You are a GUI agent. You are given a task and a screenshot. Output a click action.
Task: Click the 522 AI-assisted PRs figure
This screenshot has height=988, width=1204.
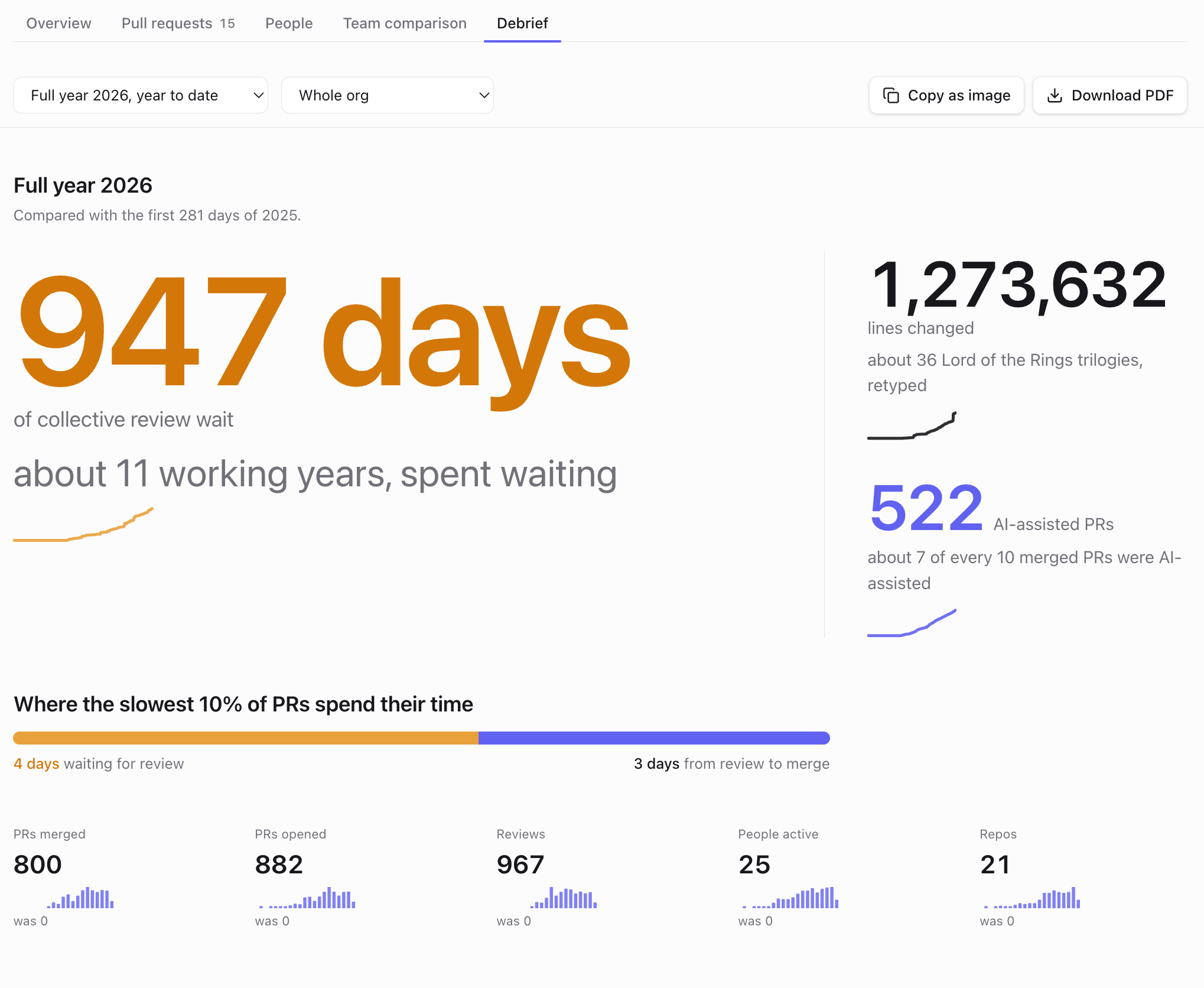[926, 508]
